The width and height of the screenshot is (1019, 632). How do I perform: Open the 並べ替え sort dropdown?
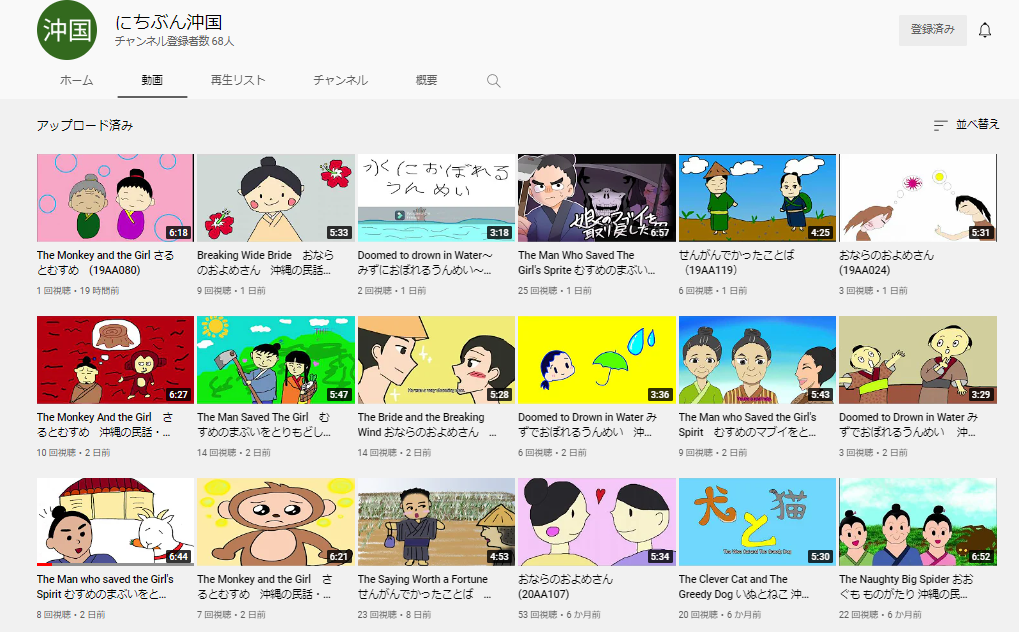point(966,125)
